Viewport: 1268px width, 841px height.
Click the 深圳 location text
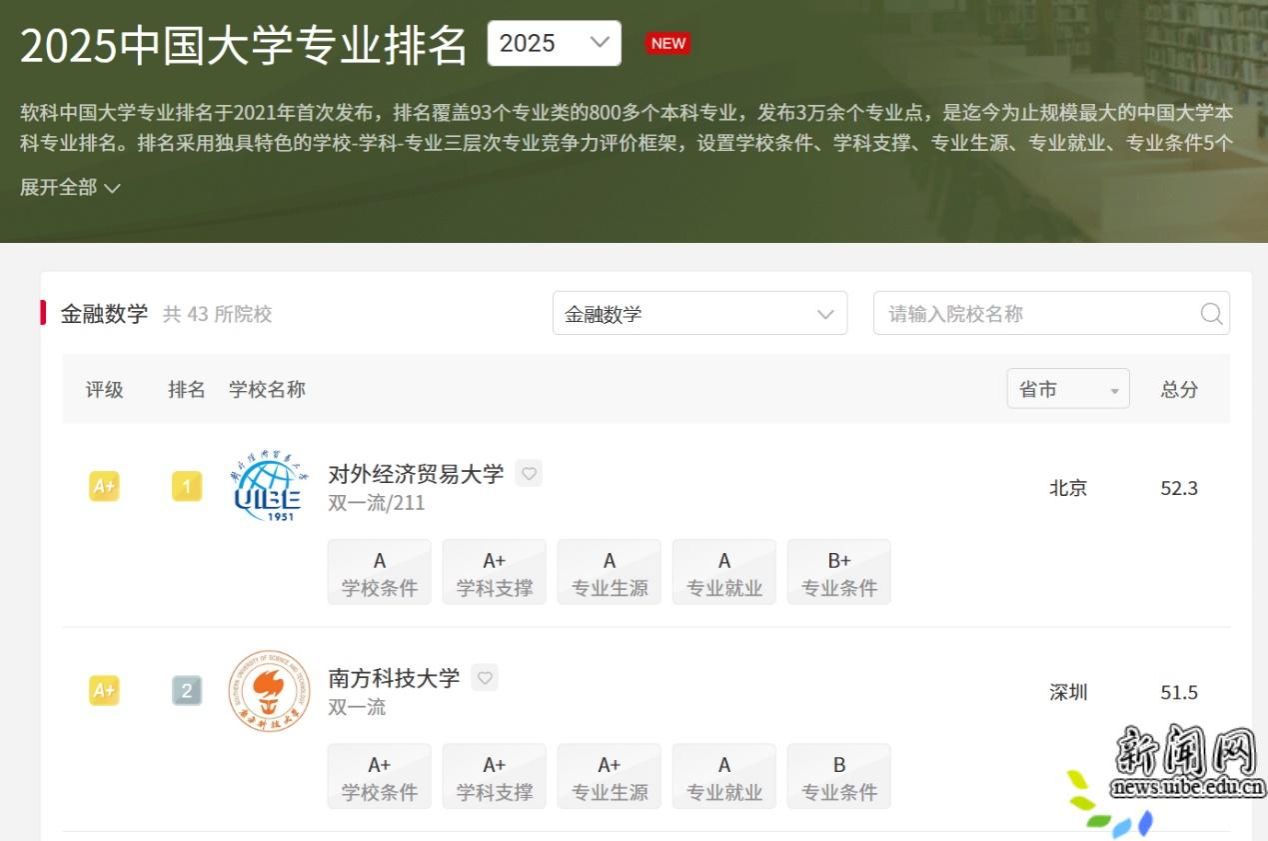(x=1068, y=693)
